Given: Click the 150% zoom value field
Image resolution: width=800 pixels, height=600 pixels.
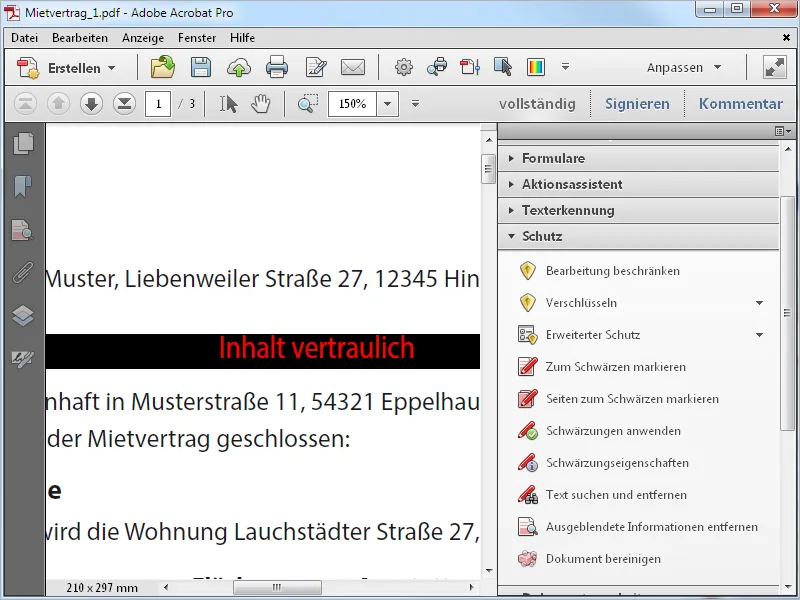Looking at the screenshot, I should pyautogui.click(x=353, y=104).
